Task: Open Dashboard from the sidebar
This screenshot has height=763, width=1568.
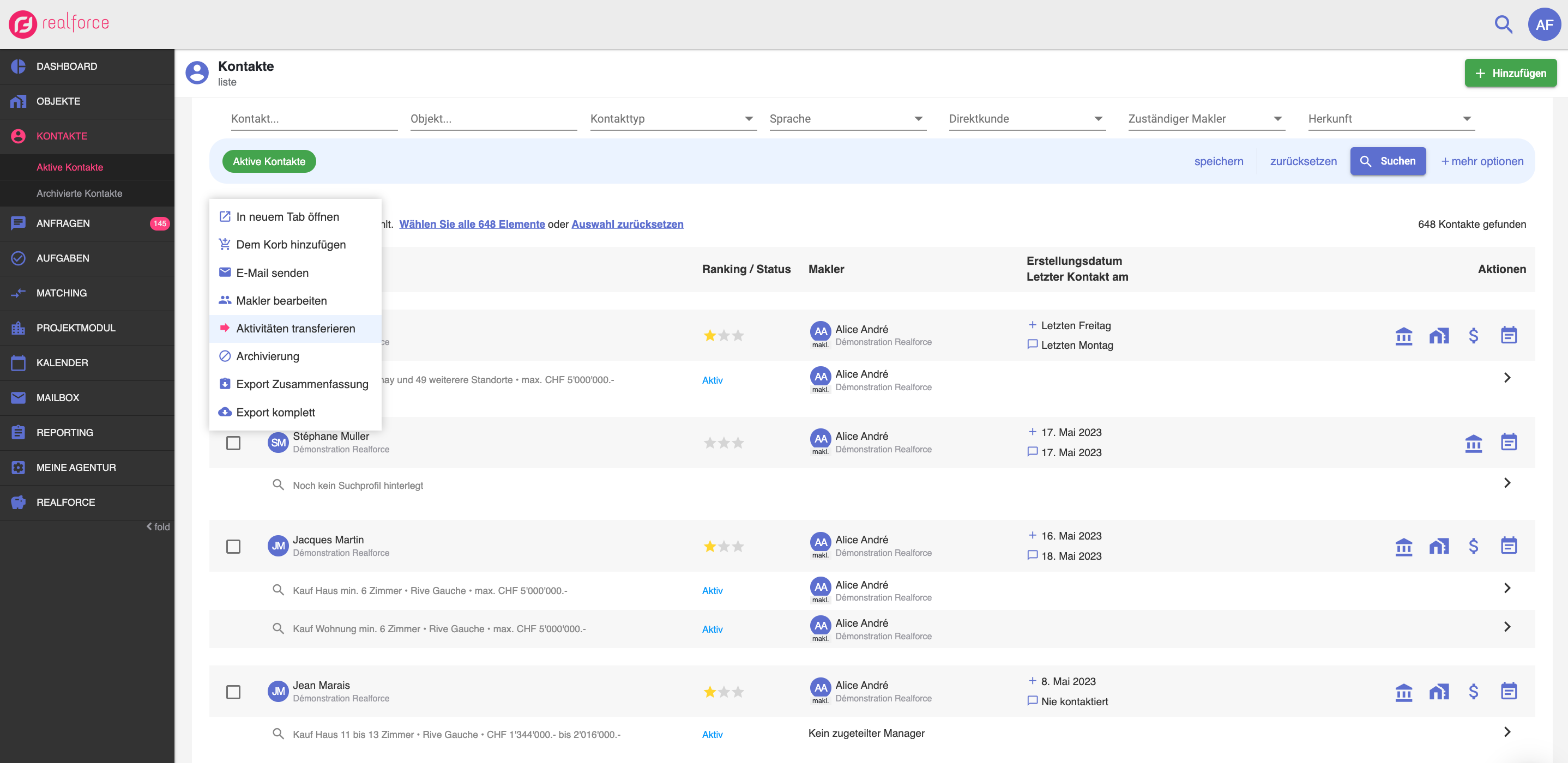Action: (87, 66)
